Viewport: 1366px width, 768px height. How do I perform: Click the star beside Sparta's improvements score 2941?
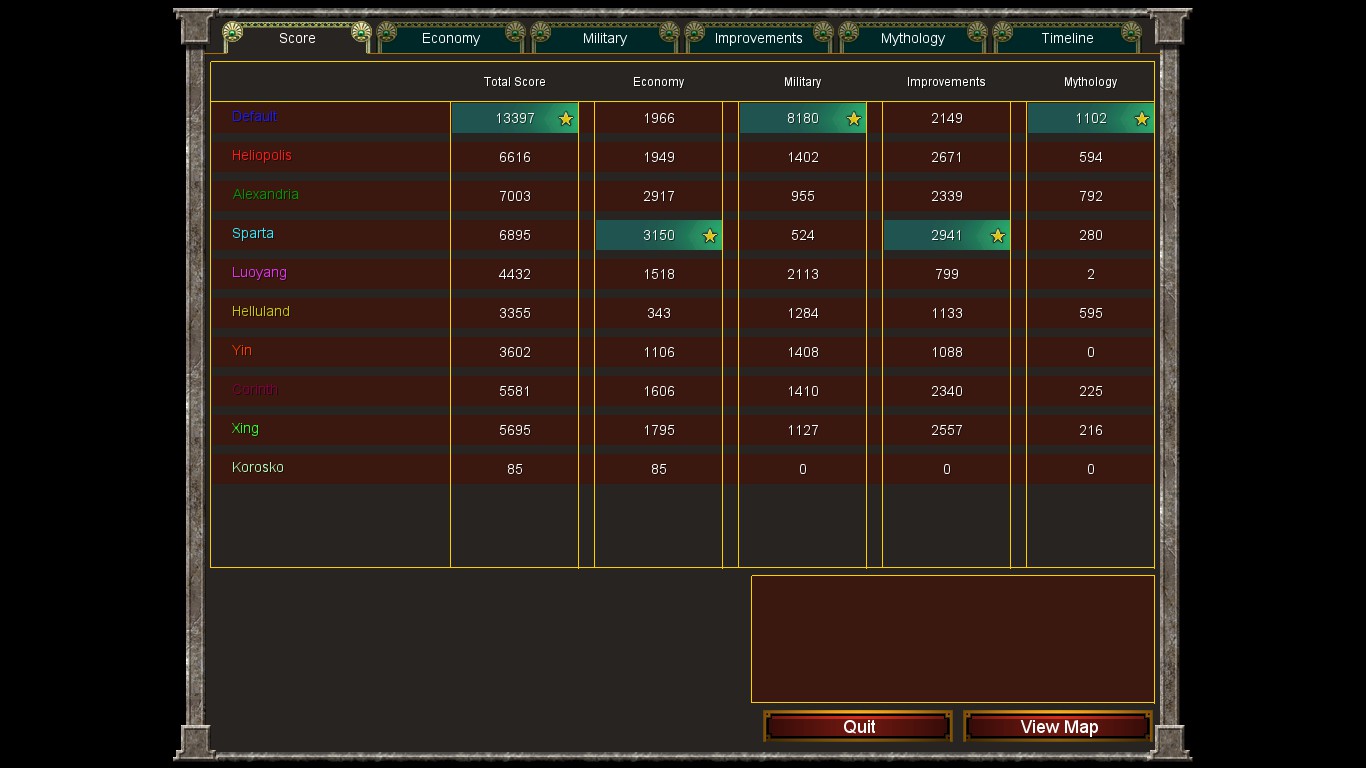coord(998,236)
